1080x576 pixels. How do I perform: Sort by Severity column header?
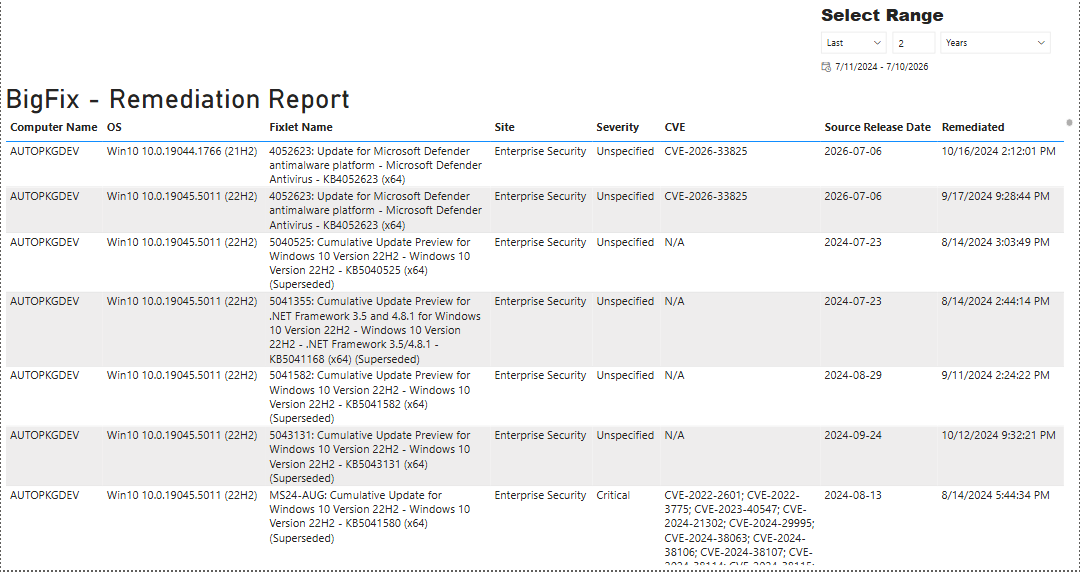[617, 127]
